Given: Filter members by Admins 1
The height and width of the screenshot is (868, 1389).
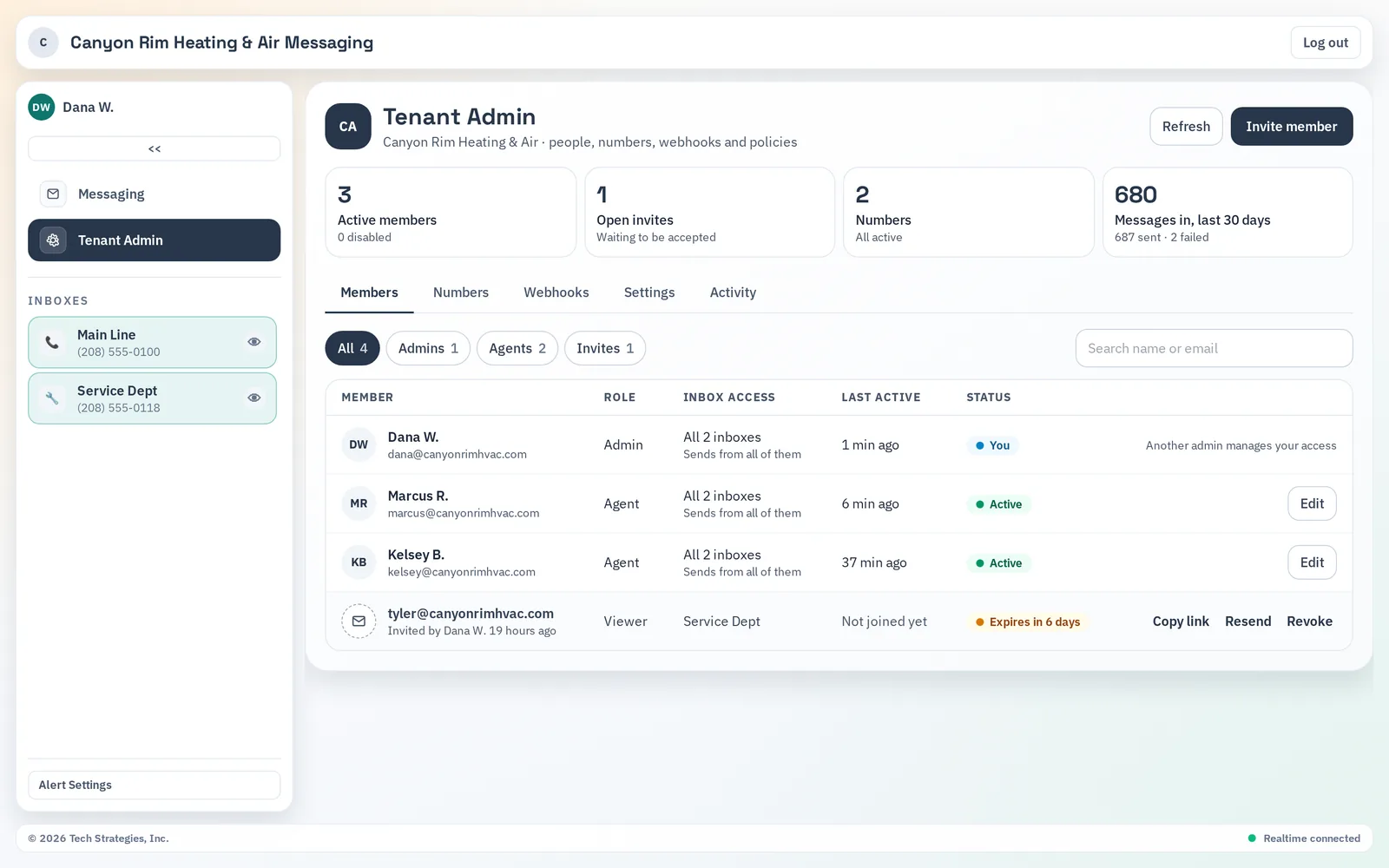Looking at the screenshot, I should (x=428, y=348).
